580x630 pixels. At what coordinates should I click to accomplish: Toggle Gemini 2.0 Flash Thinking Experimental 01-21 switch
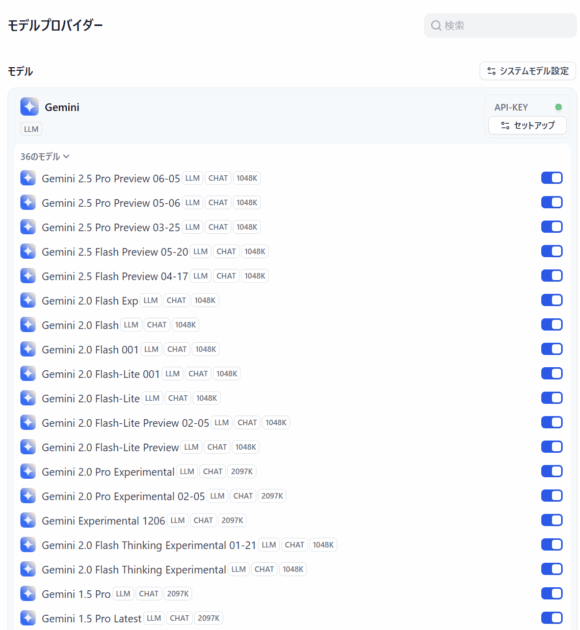pyautogui.click(x=551, y=545)
